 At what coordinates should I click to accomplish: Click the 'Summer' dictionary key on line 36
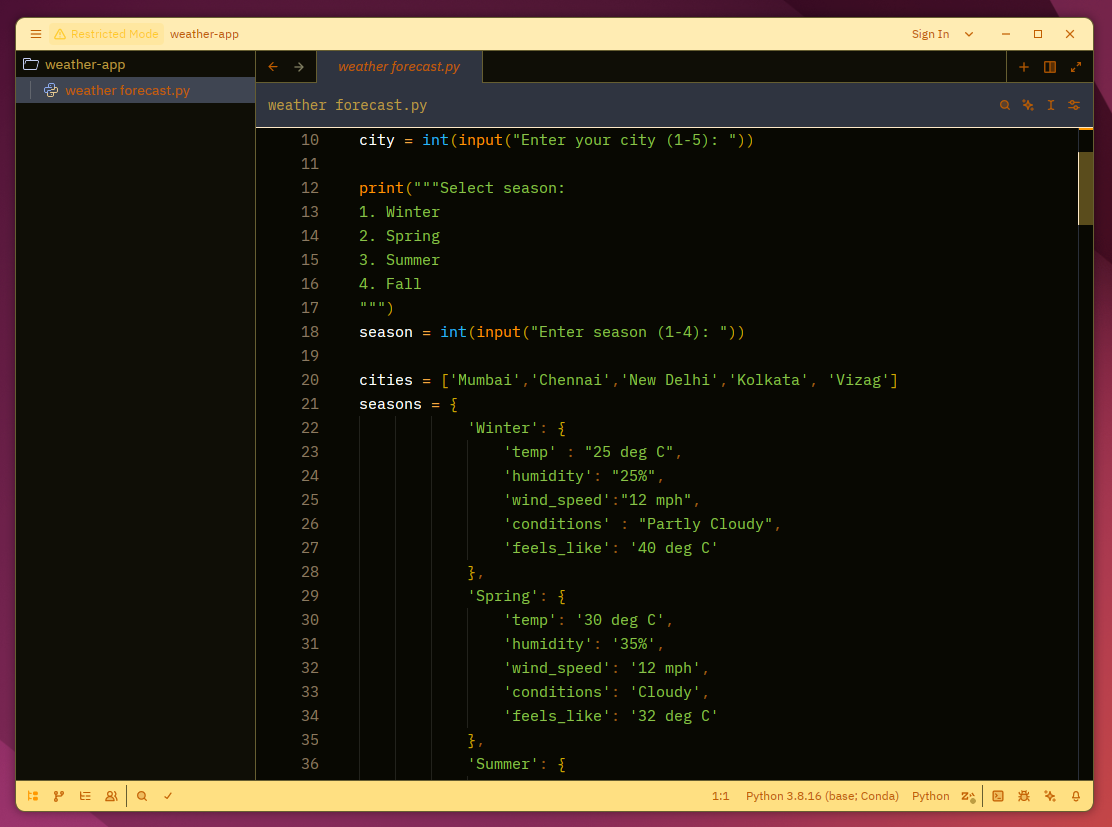point(502,765)
